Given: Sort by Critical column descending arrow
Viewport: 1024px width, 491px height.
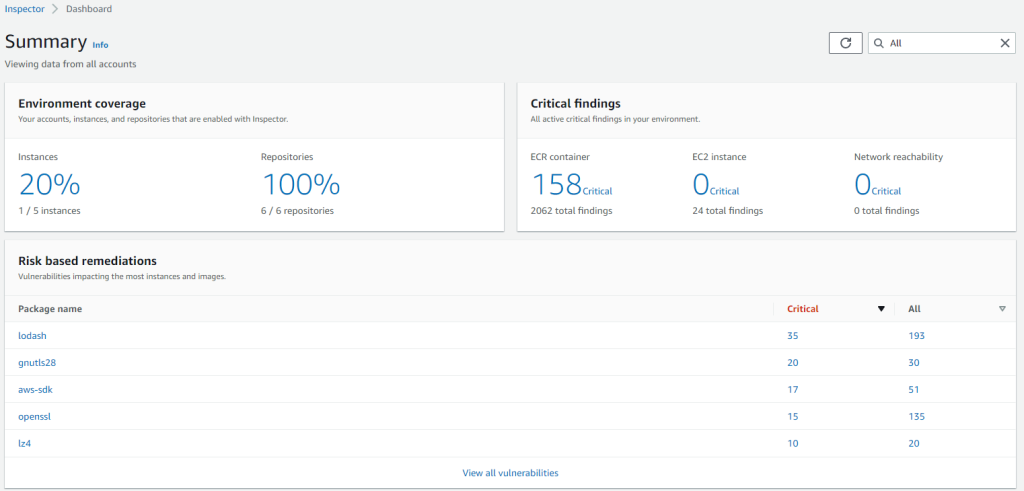Looking at the screenshot, I should 880,309.
